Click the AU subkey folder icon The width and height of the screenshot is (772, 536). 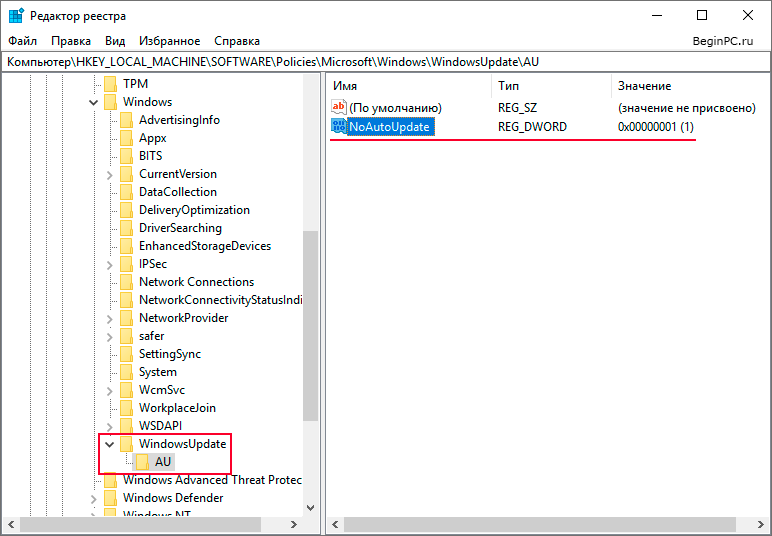pos(143,462)
